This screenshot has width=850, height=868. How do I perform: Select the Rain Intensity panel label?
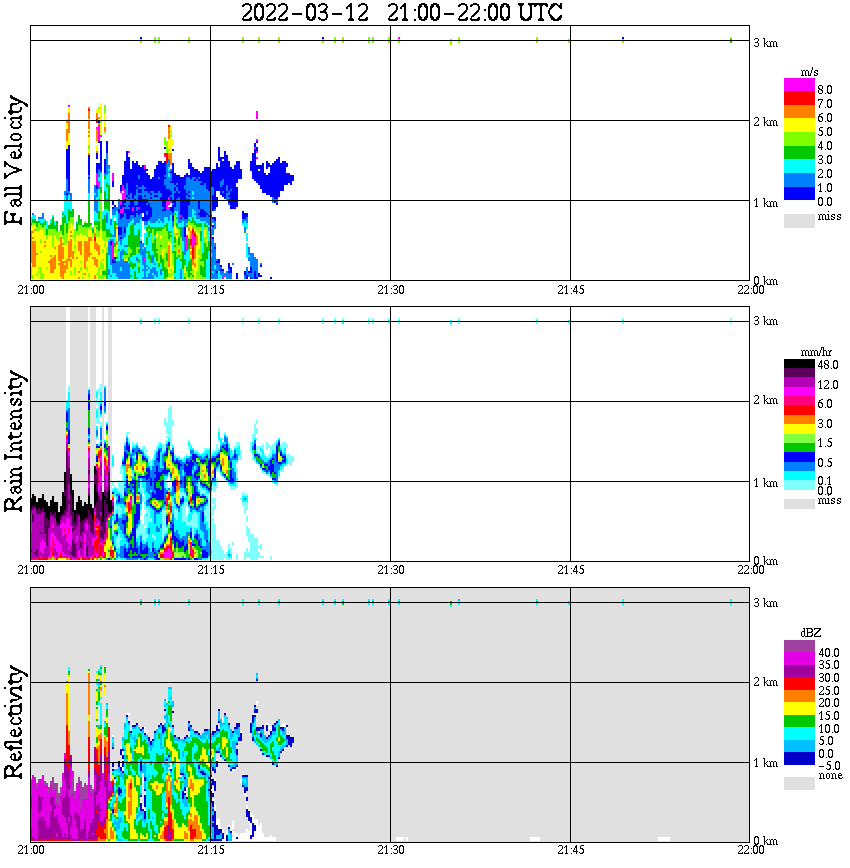pos(14,441)
